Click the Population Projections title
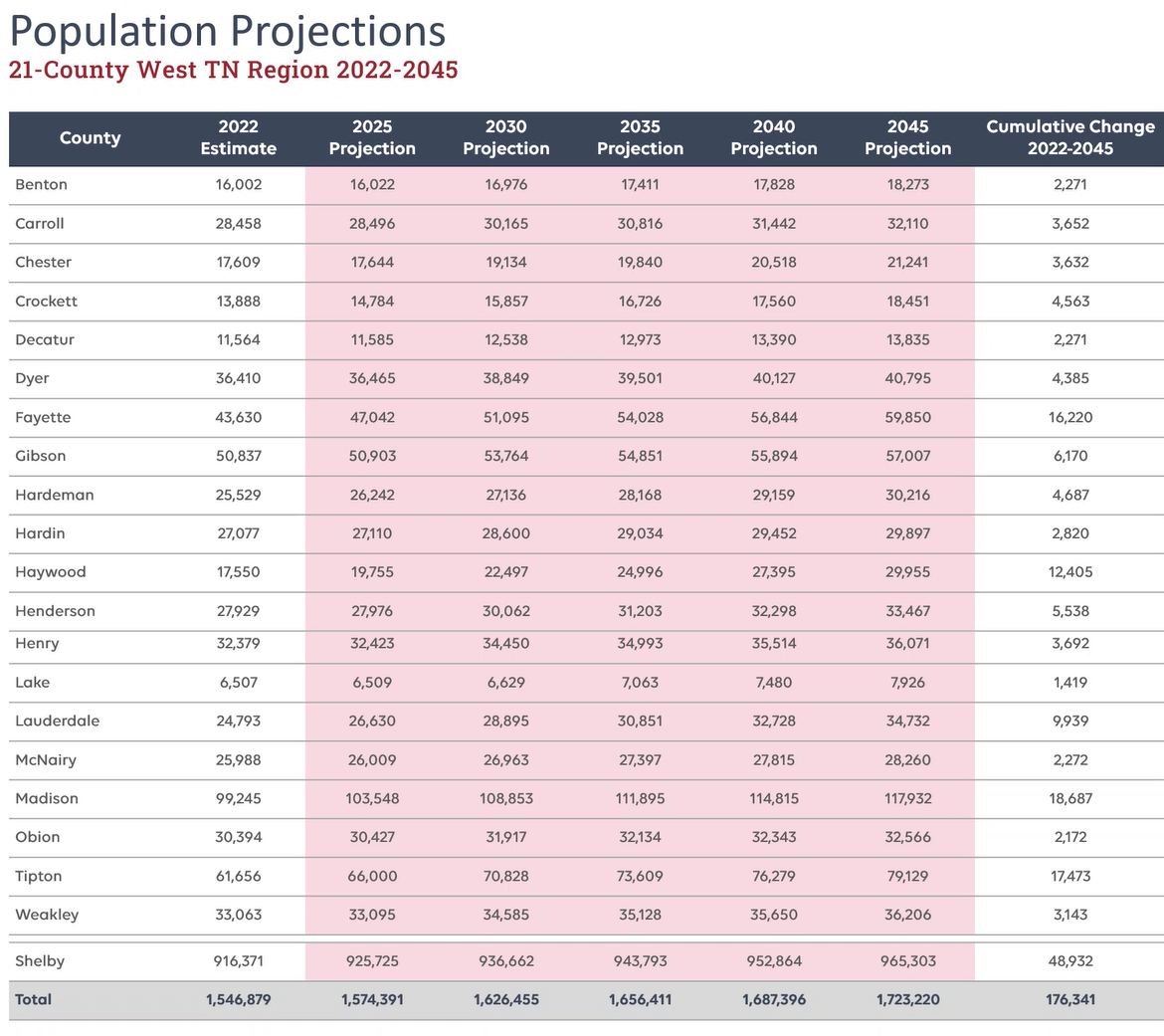The width and height of the screenshot is (1164, 1036). tap(228, 30)
